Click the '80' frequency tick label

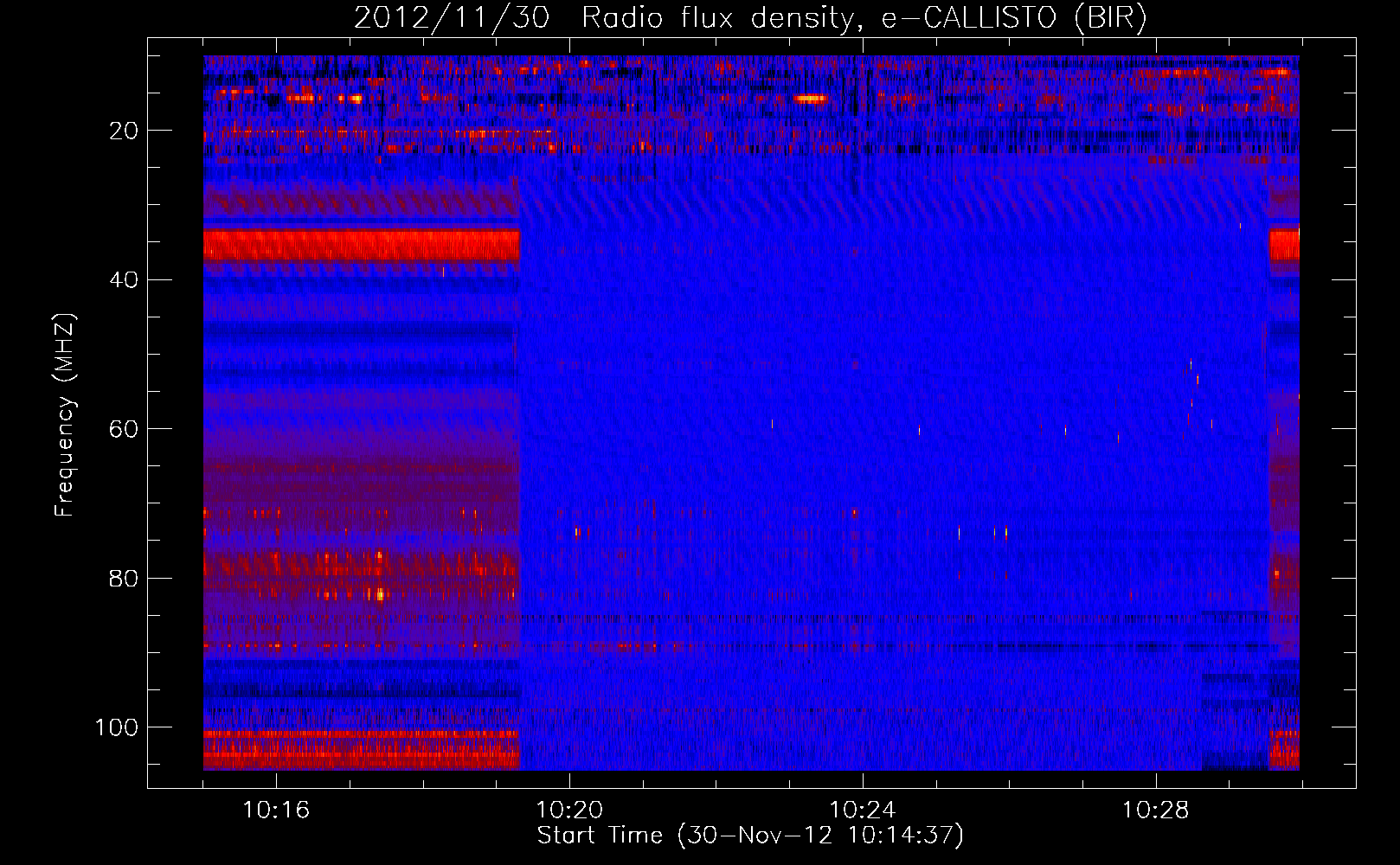click(x=125, y=579)
